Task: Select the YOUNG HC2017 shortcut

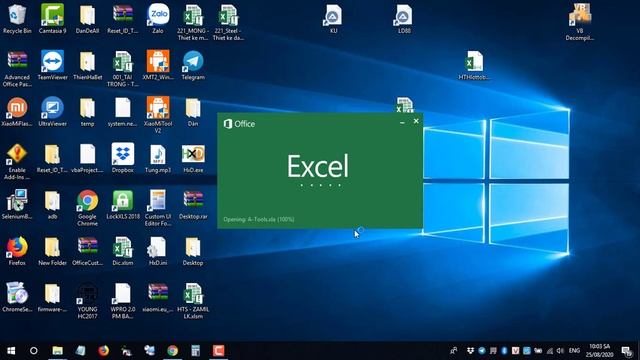Action: [87, 301]
